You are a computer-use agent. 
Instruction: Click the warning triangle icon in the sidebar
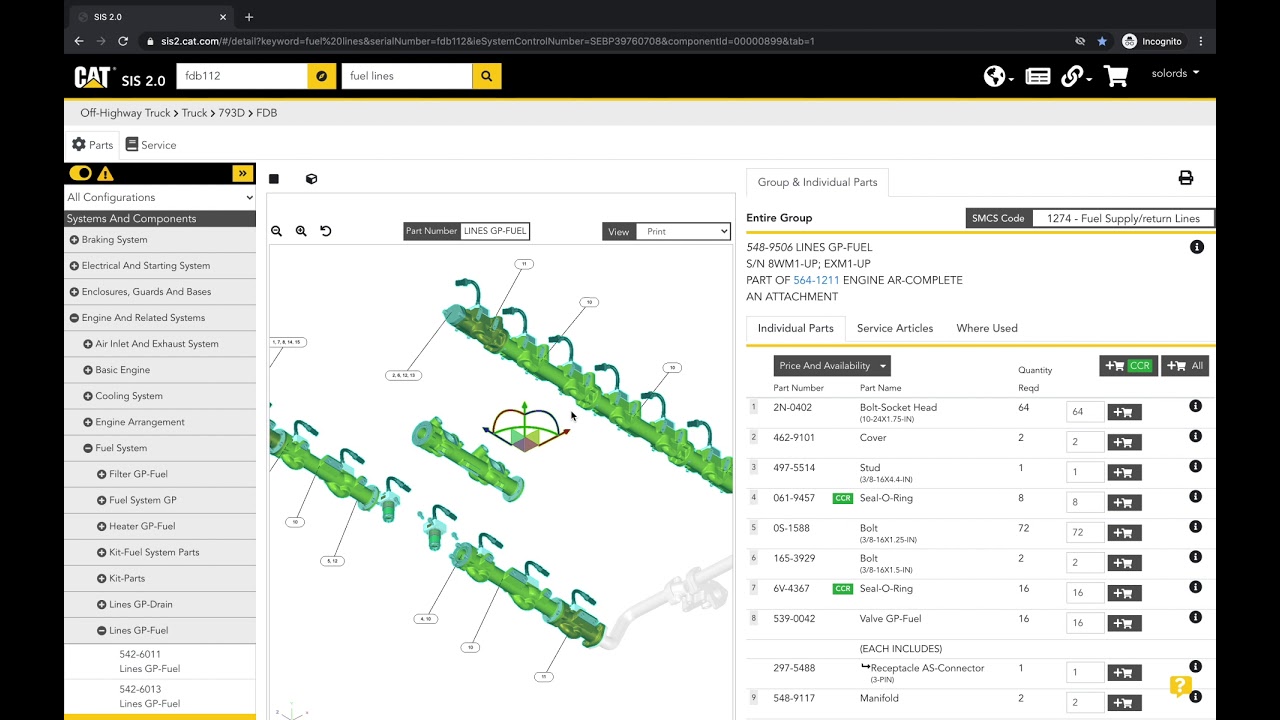tap(105, 173)
